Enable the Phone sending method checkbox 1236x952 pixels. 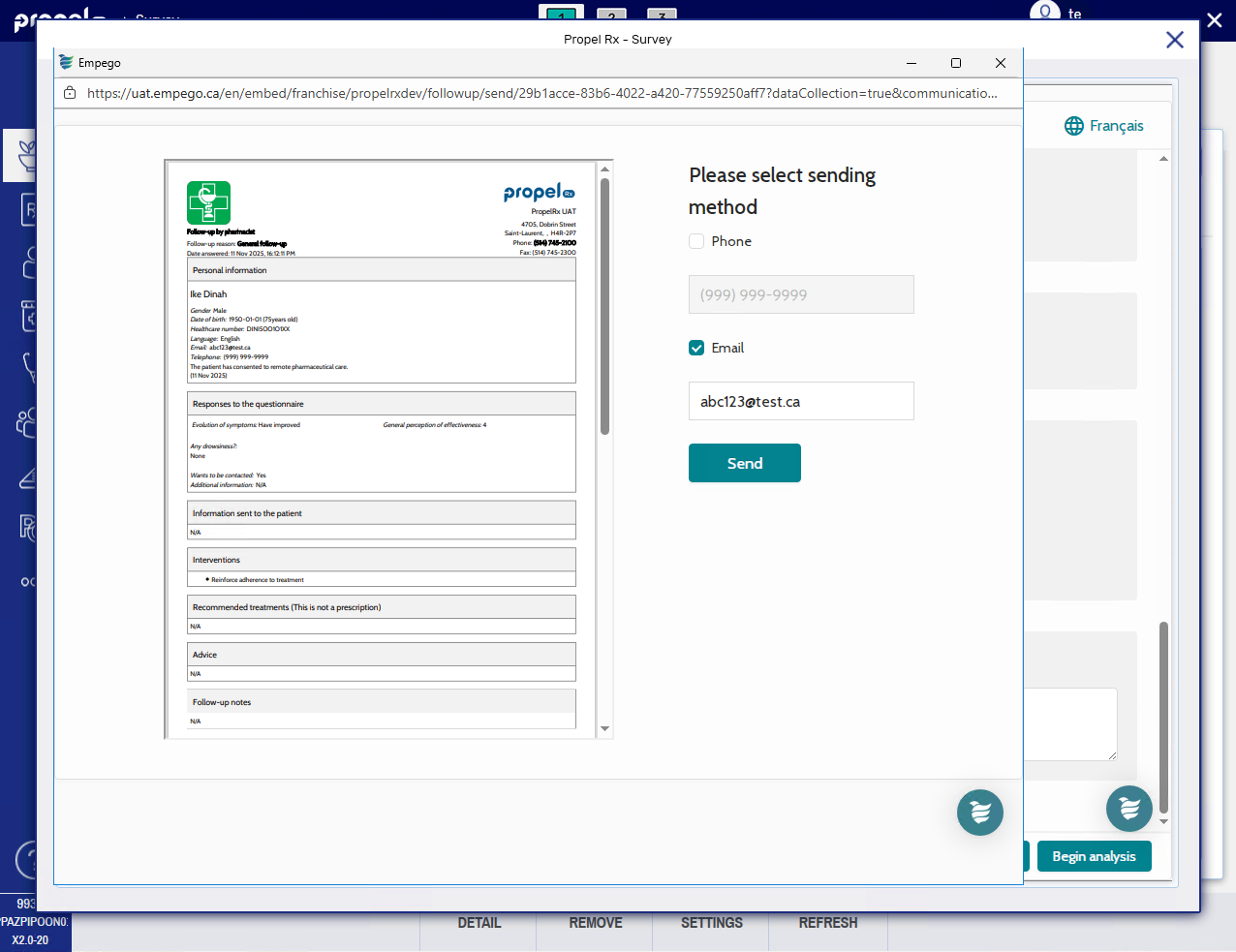point(696,241)
